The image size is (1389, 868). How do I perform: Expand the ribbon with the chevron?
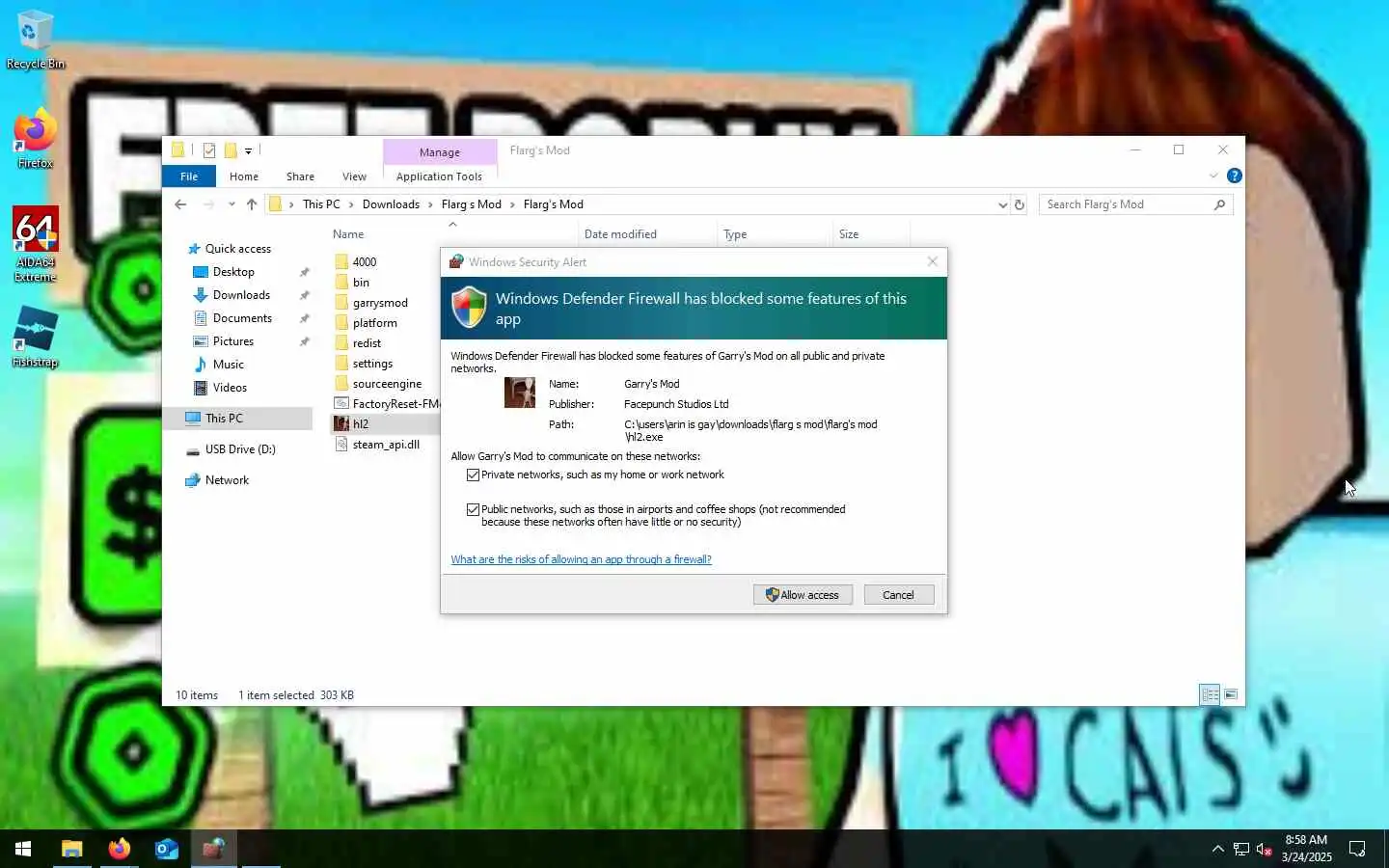pos(1213,176)
